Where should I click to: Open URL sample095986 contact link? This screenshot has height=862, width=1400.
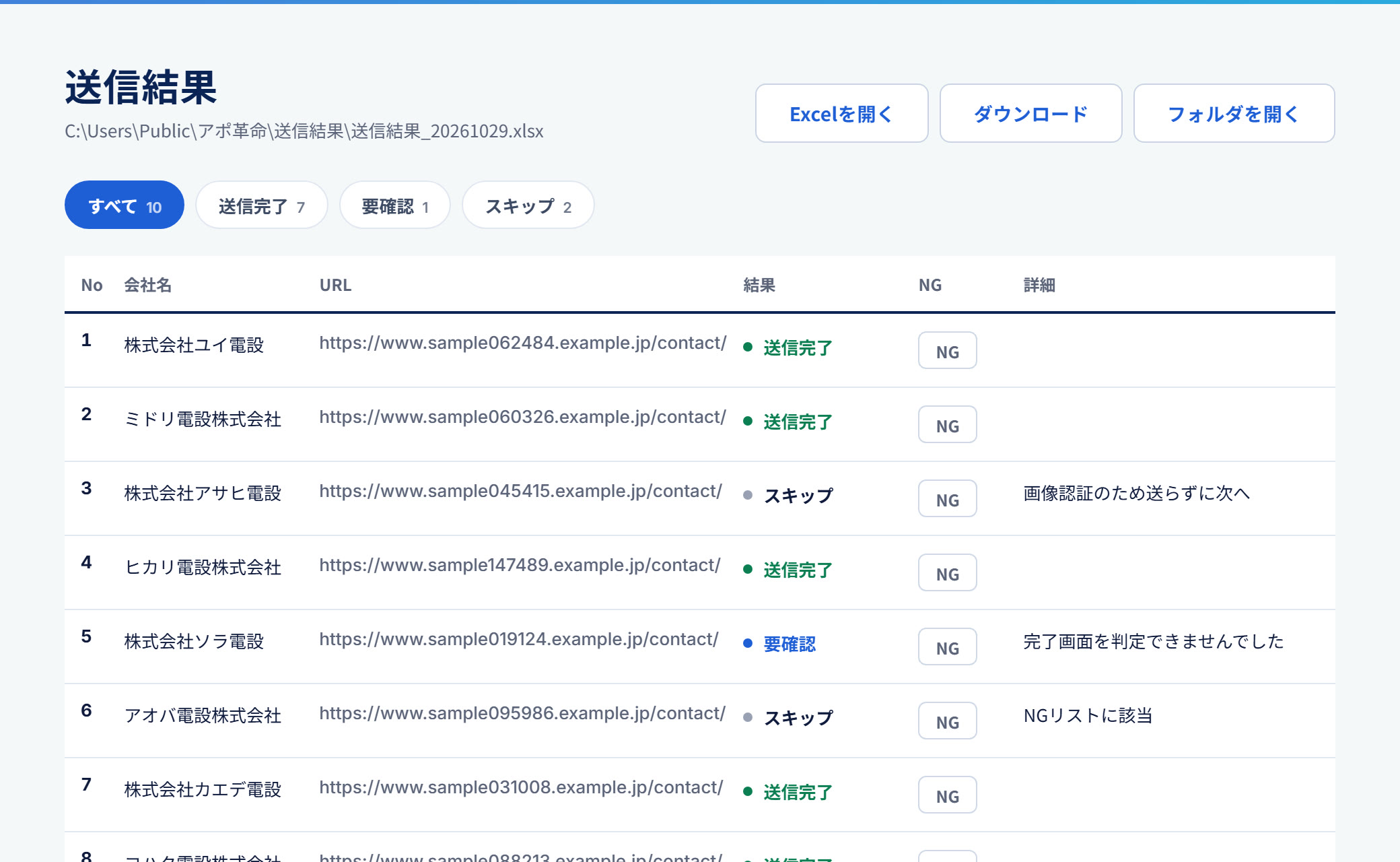coord(522,714)
